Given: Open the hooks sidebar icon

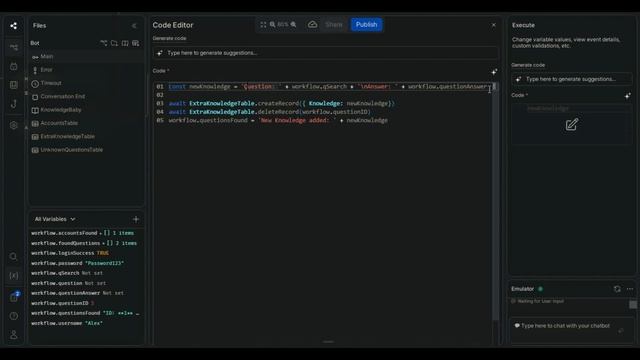Looking at the screenshot, I should (x=13, y=104).
